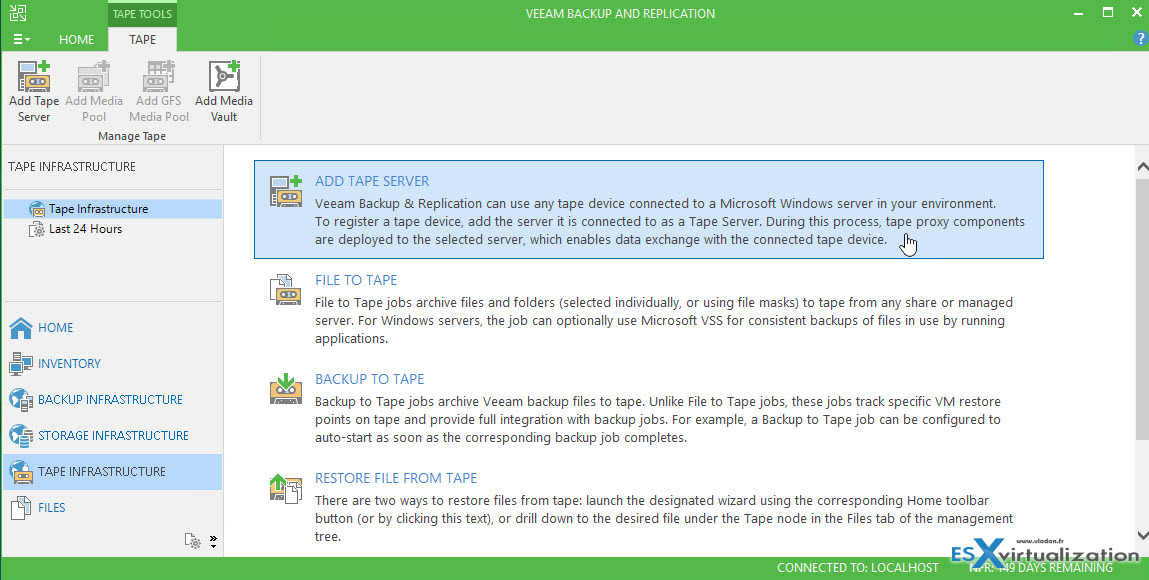Open the help question mark icon
Screen dimensions: 1149x580
(x=1139, y=39)
